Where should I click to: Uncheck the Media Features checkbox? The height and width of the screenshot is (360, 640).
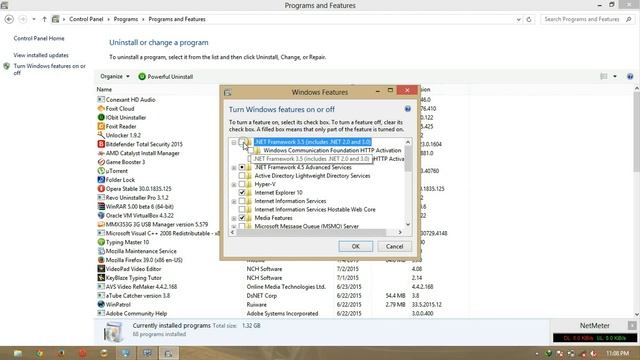[242, 218]
